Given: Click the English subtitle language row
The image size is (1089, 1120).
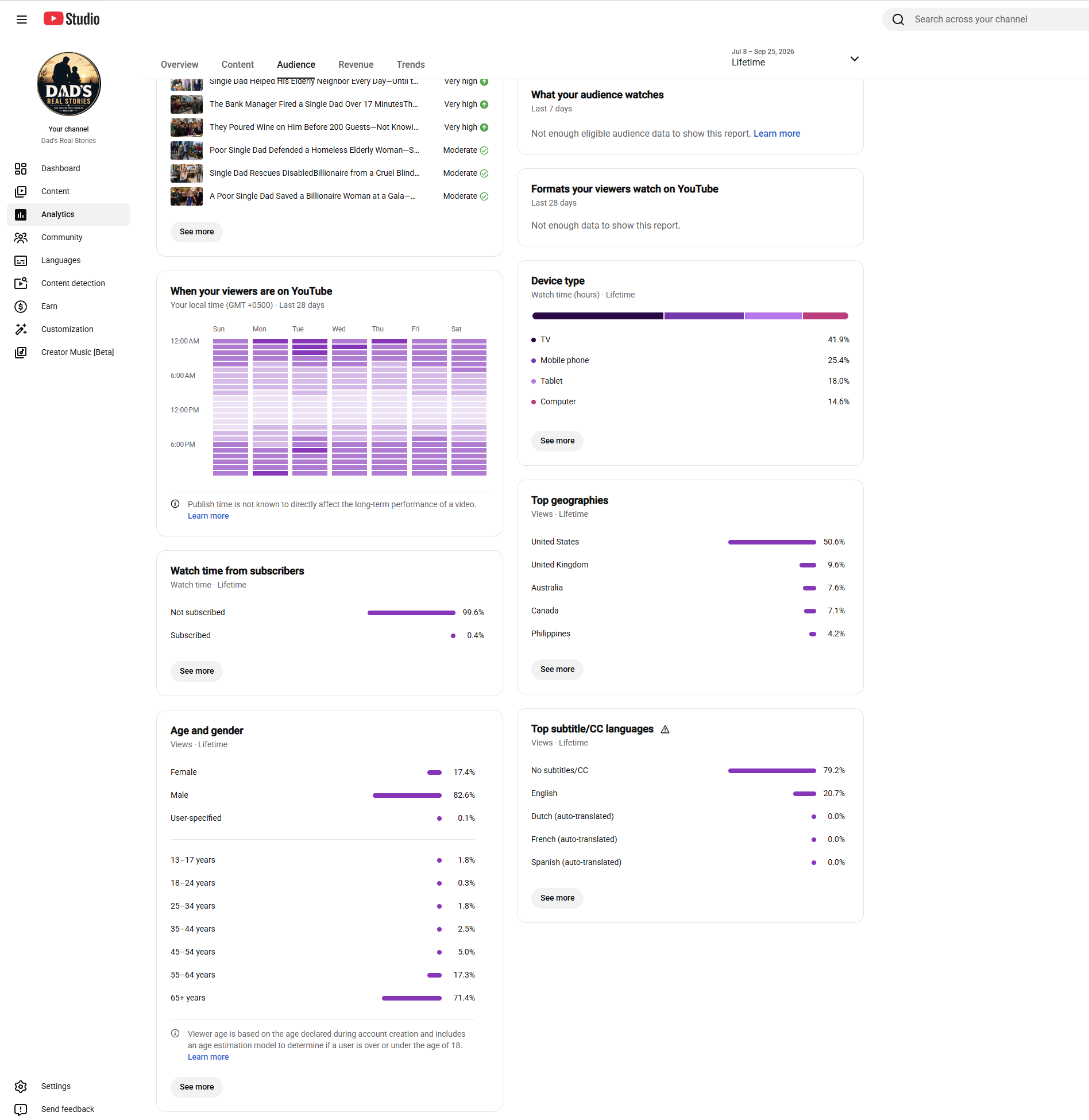Looking at the screenshot, I should (688, 794).
